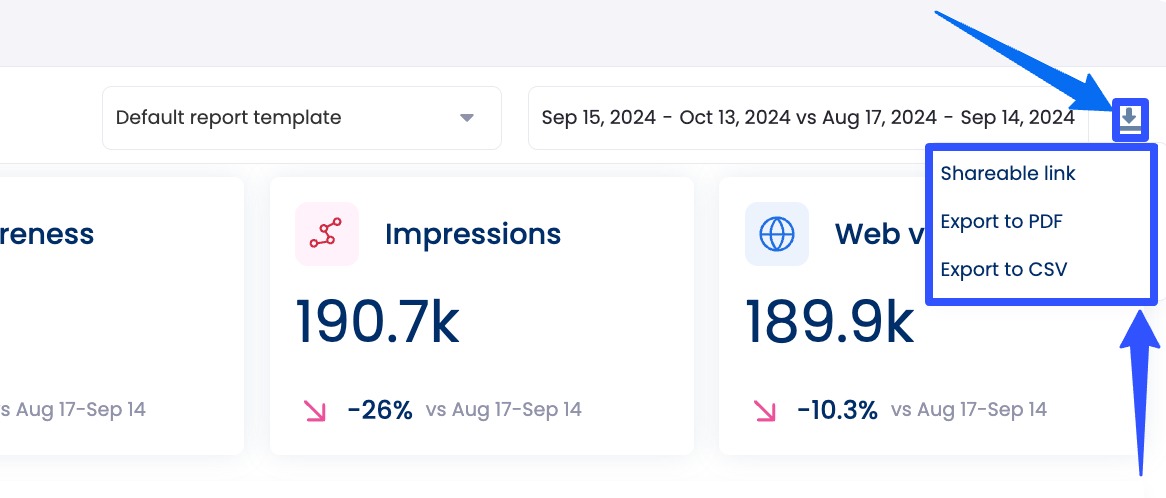This screenshot has width=1166, height=498.
Task: Click the Impressions card pink graph icon
Action: tap(327, 234)
